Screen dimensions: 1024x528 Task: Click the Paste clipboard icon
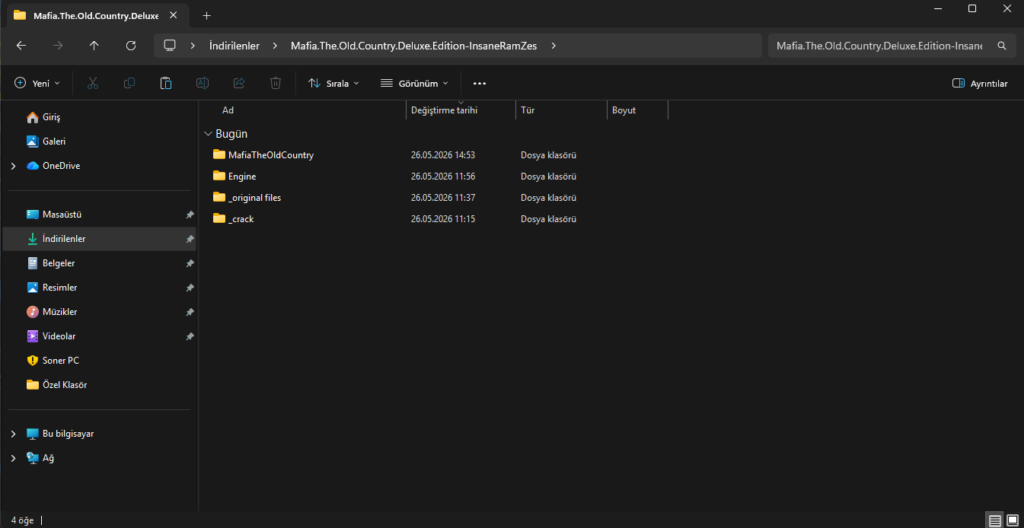(x=166, y=83)
